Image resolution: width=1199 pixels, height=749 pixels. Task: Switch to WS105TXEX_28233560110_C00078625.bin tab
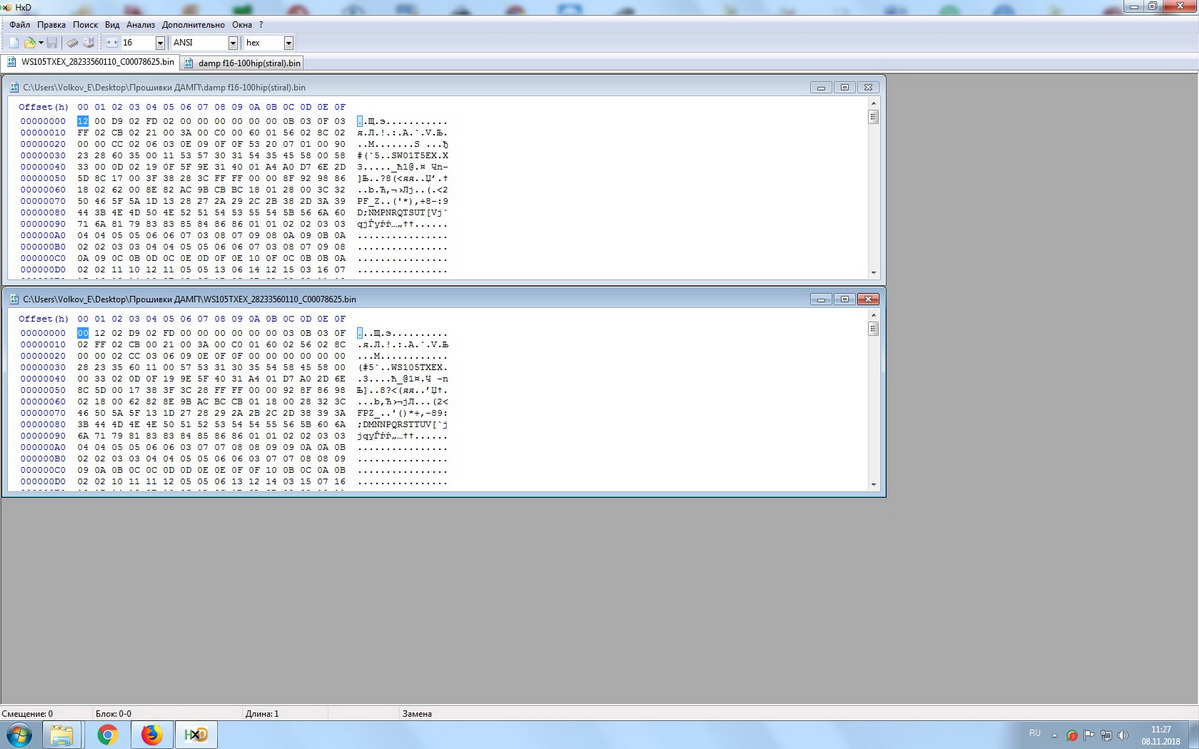pos(90,62)
